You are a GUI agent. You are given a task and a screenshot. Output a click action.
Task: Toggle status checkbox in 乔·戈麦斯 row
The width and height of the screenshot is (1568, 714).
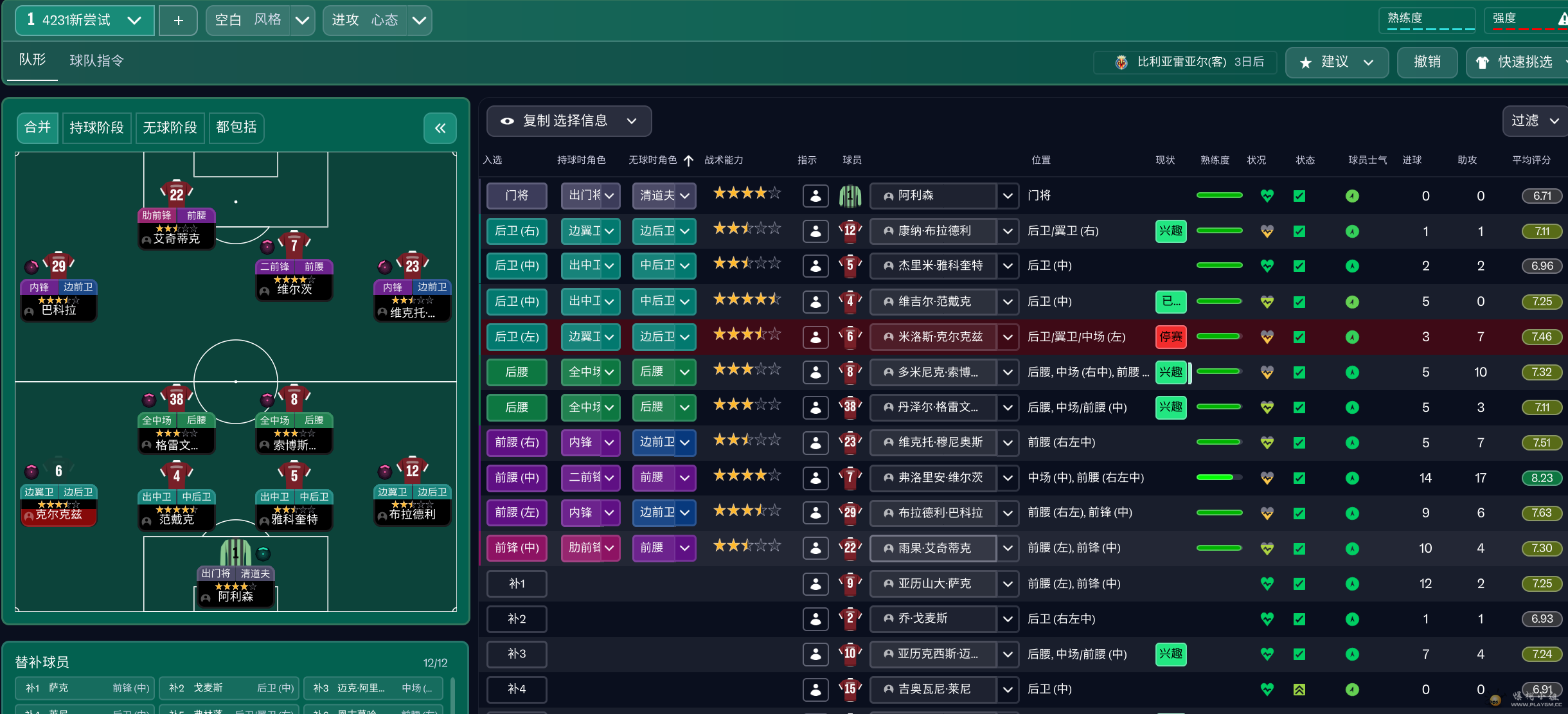point(1299,620)
